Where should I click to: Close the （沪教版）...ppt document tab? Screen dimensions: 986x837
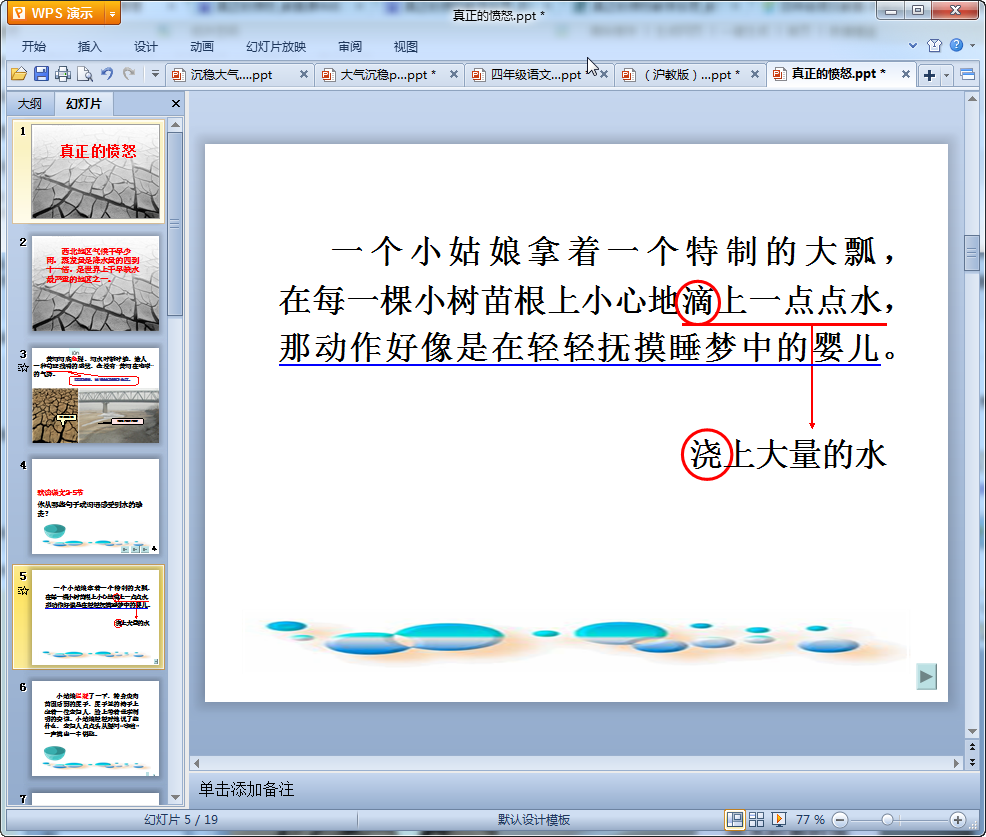[x=755, y=74]
